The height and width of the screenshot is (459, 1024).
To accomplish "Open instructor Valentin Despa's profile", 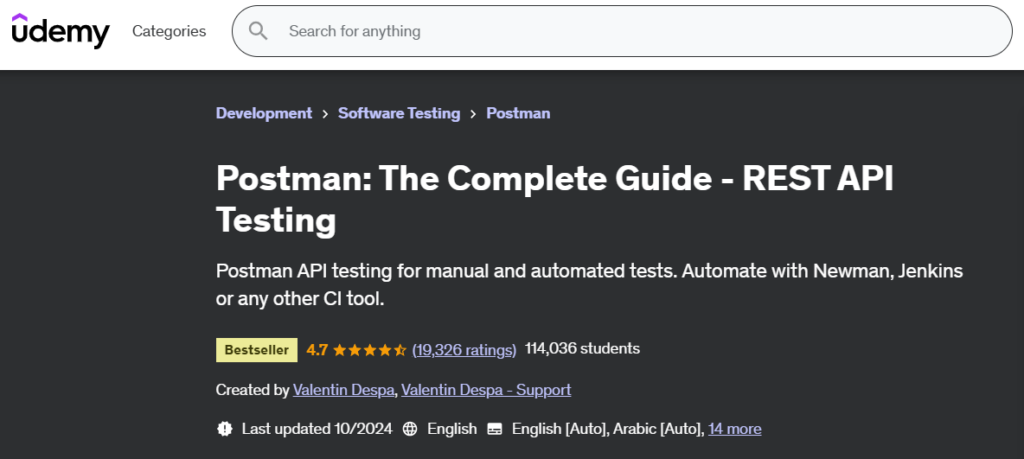I will (x=344, y=390).
